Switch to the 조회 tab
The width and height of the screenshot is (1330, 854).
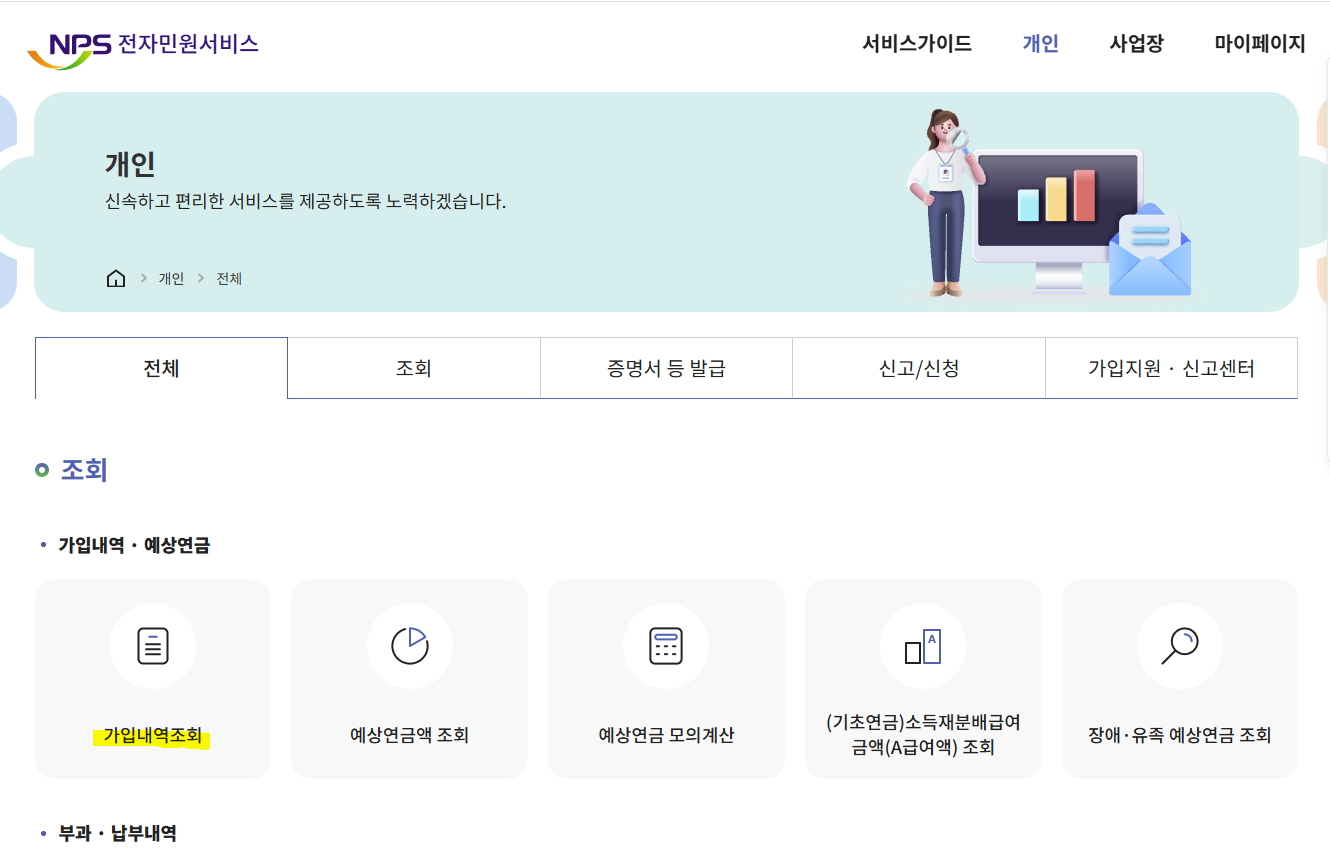coord(413,367)
